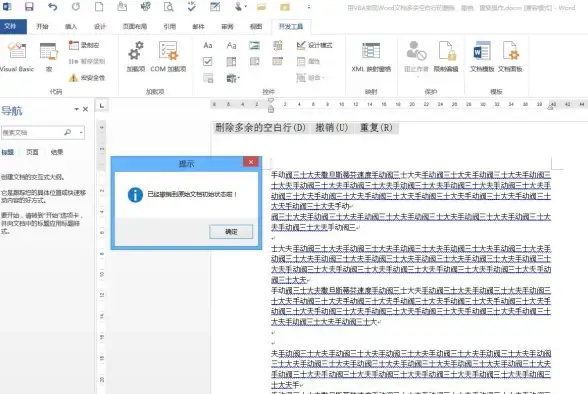Open 文档面板 document panel
This screenshot has width=588, height=394.
point(510,57)
